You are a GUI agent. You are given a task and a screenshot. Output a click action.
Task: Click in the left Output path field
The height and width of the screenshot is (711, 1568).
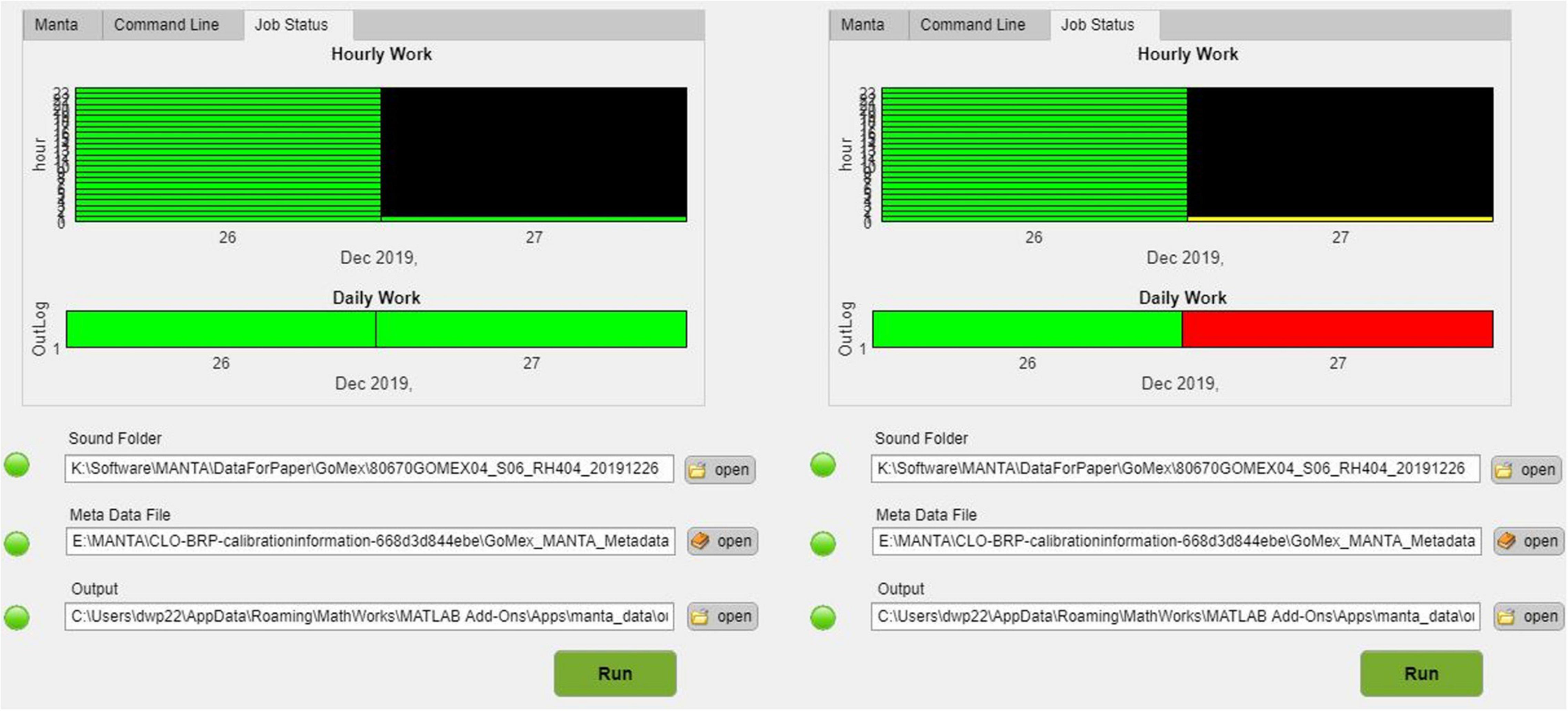coord(369,616)
